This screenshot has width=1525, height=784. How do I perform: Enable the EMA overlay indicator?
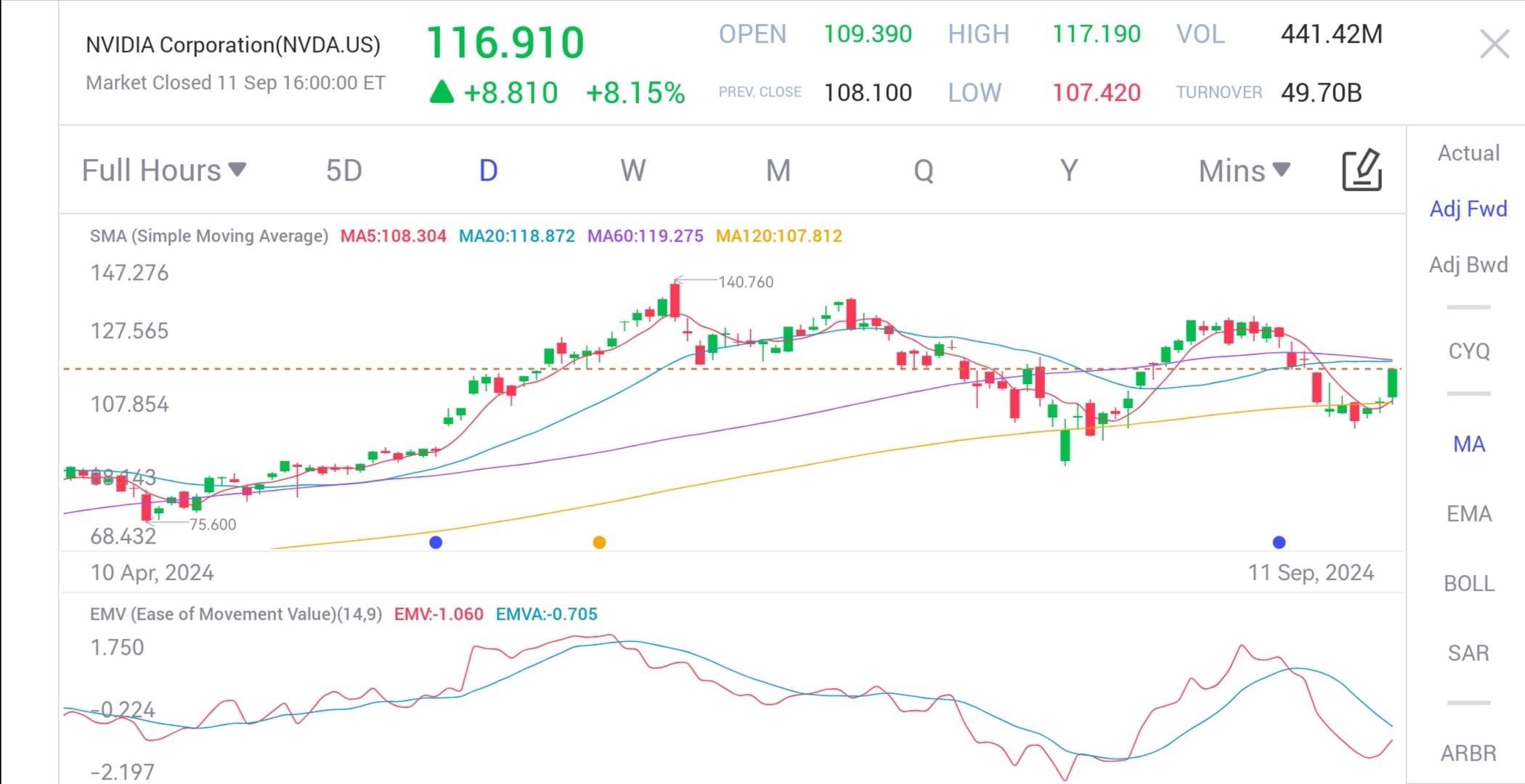(1468, 514)
